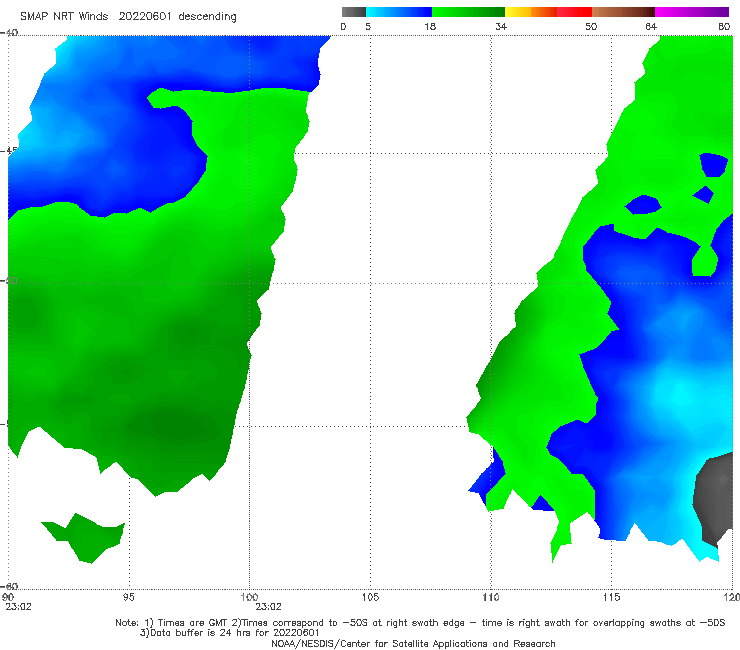Click the dark gray low-wind patch near longitude 120

pyautogui.click(x=715, y=498)
